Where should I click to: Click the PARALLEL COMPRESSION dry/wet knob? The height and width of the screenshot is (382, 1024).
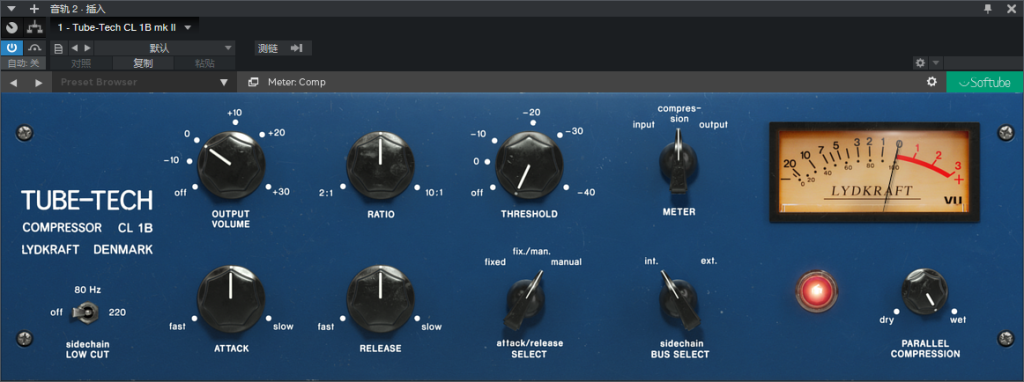pyautogui.click(x=925, y=292)
